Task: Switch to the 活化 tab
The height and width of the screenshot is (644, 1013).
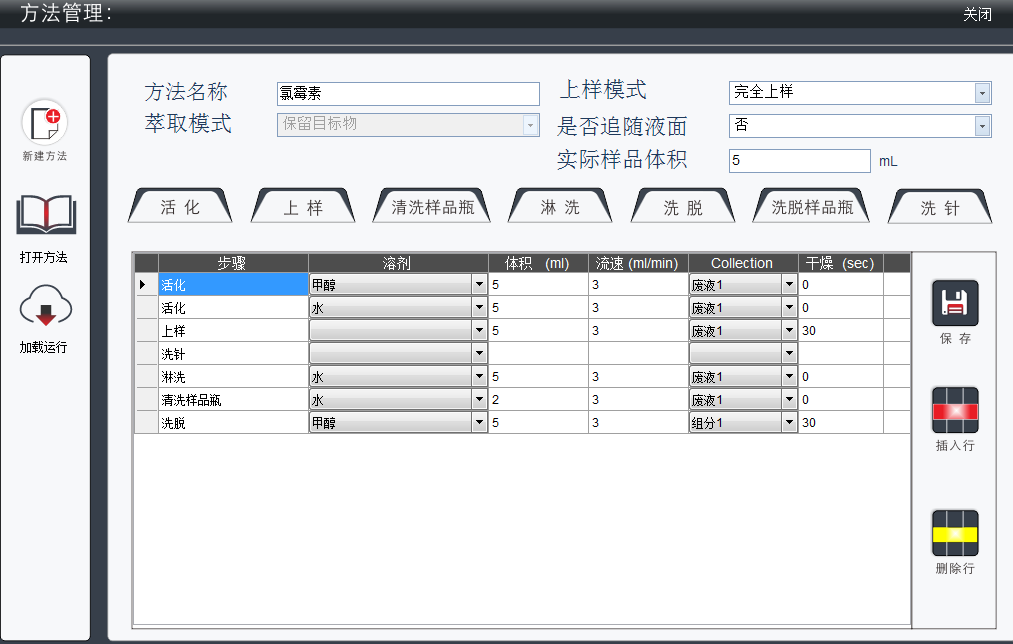Action: pyautogui.click(x=180, y=207)
